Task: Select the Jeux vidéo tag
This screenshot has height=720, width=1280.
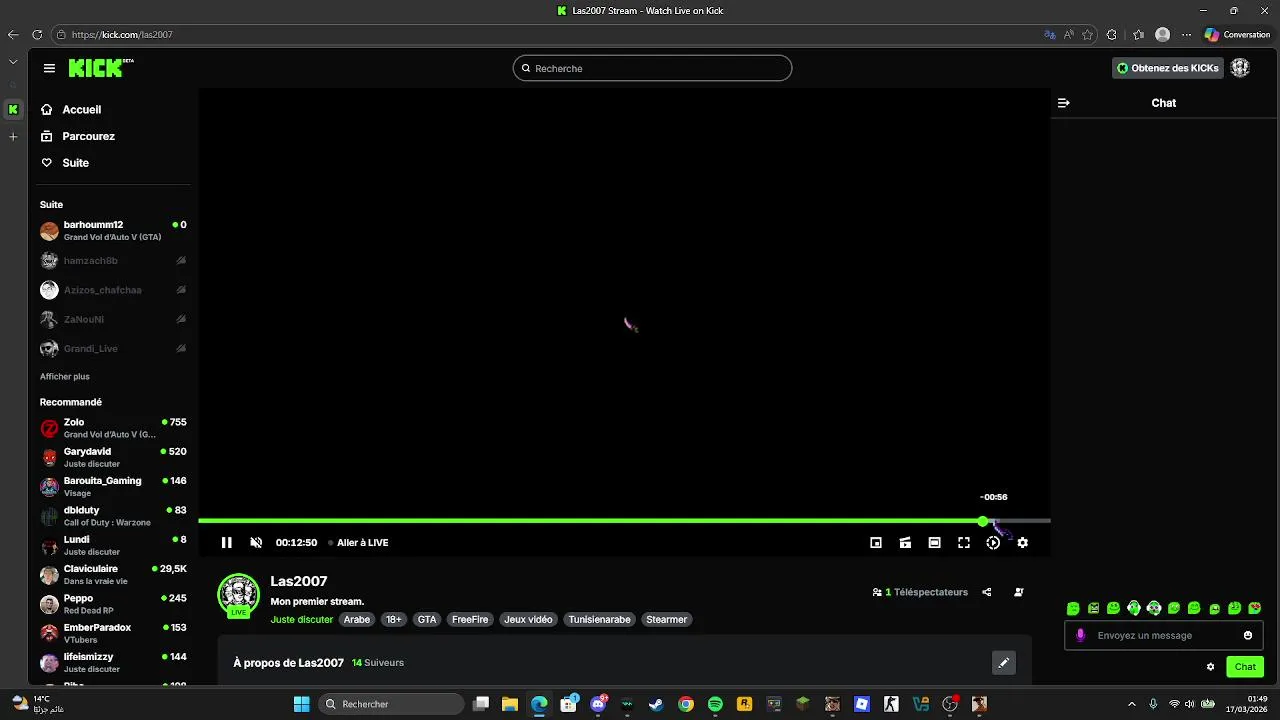Action: 528,620
